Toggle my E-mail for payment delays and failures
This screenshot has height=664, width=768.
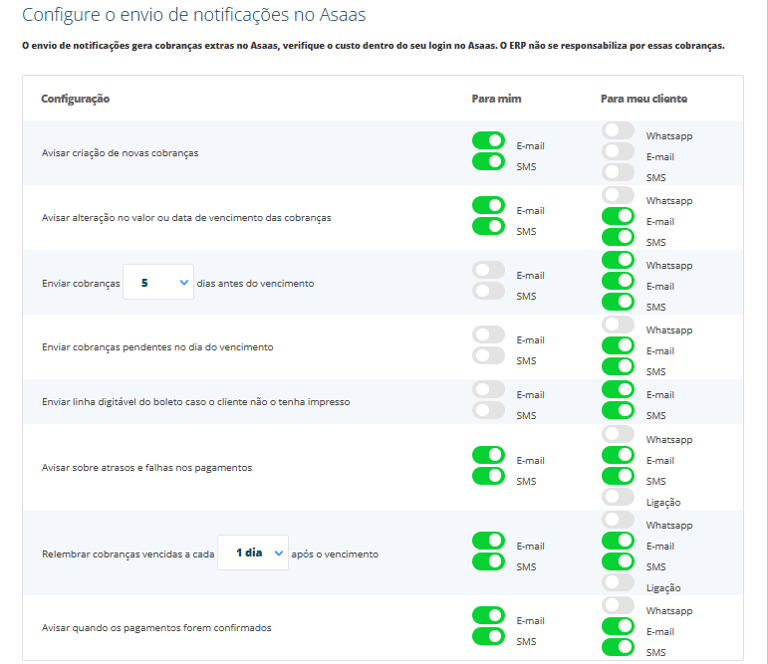click(488, 455)
